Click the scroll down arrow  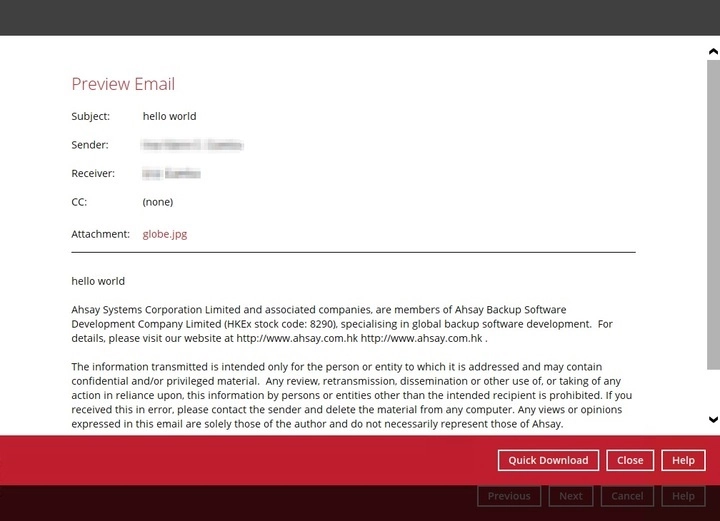pos(713,420)
